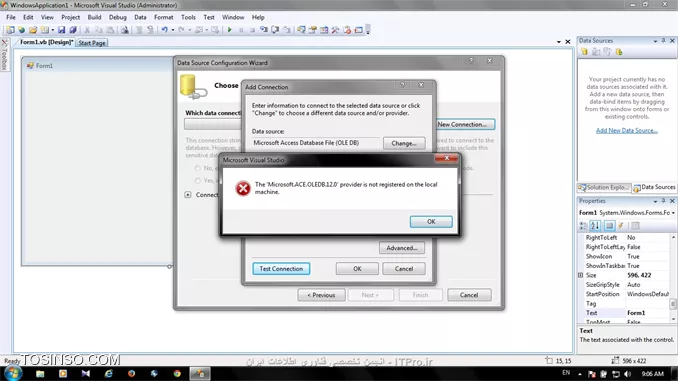Open the Build menu
The width and height of the screenshot is (678, 381).
(94, 17)
